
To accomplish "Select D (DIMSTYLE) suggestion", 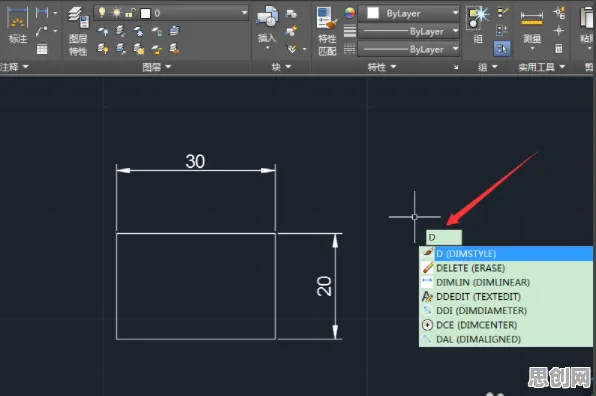I will click(506, 253).
